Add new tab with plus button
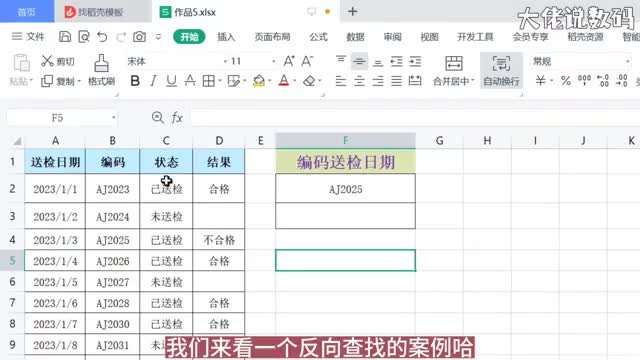 coord(353,11)
